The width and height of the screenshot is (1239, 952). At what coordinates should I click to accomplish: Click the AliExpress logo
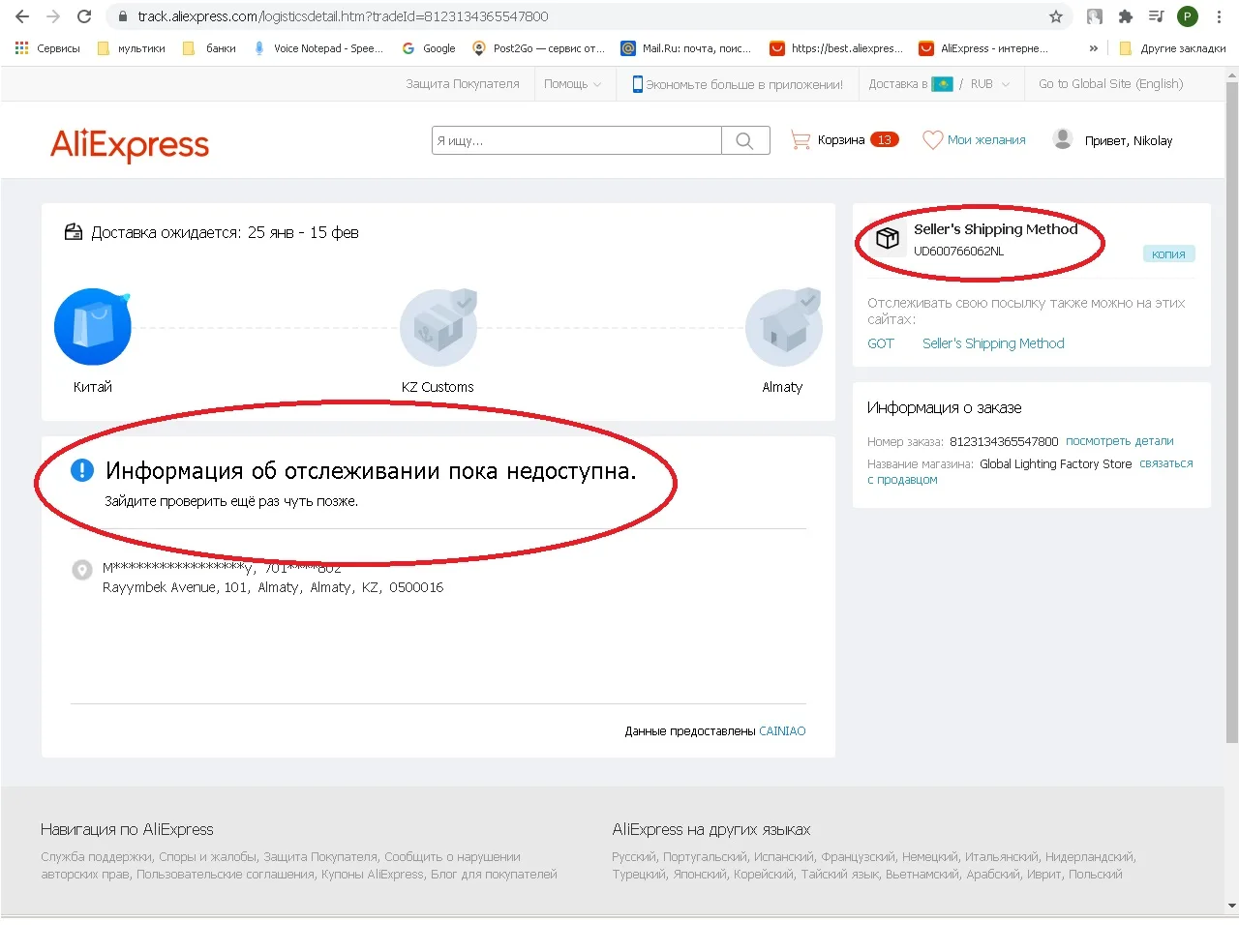click(130, 144)
